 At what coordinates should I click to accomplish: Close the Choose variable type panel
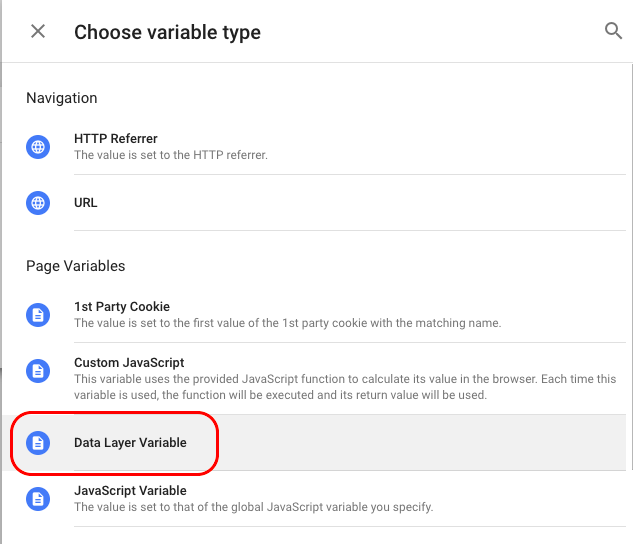[x=38, y=31]
